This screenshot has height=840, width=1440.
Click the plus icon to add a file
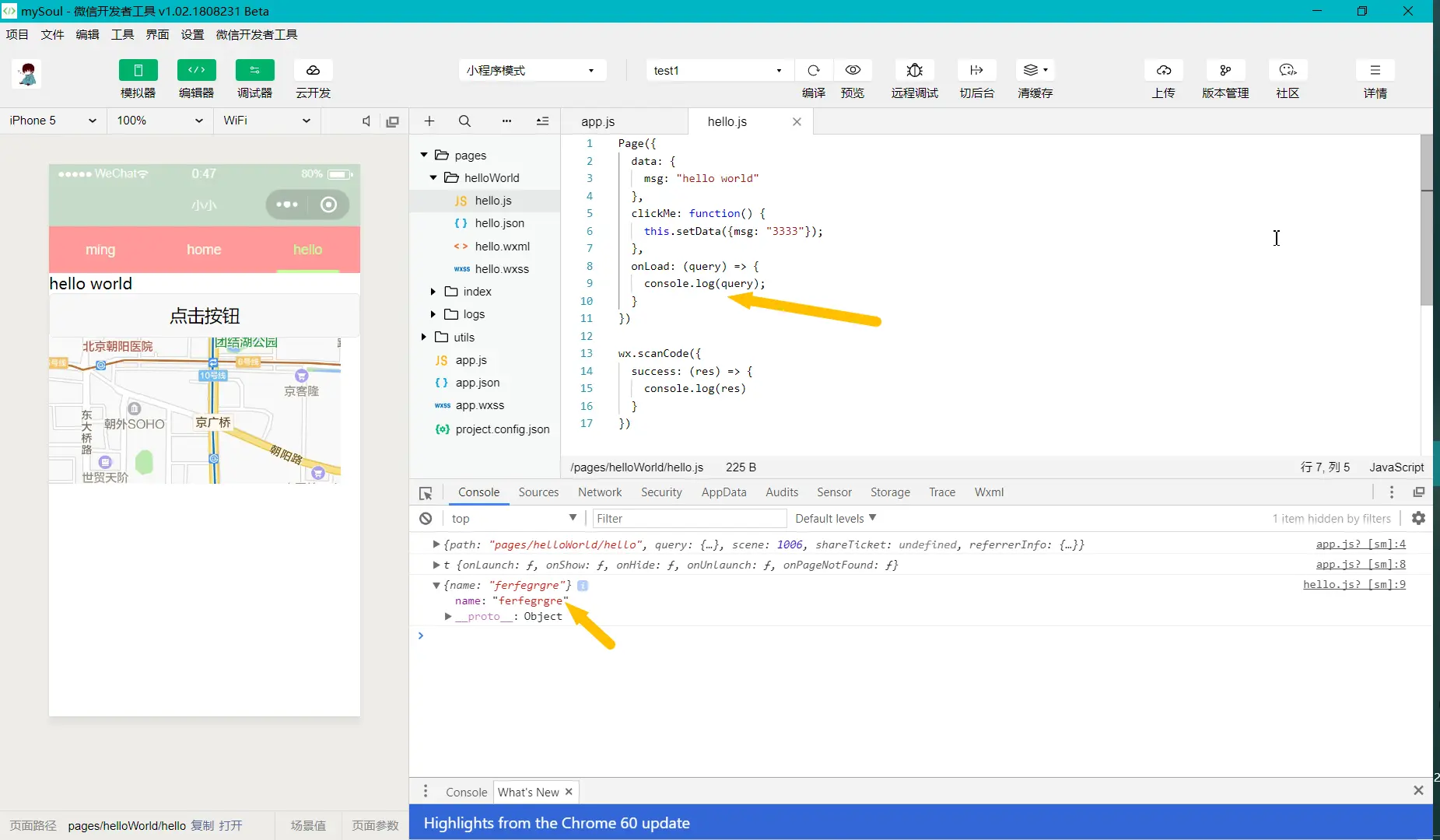click(429, 121)
